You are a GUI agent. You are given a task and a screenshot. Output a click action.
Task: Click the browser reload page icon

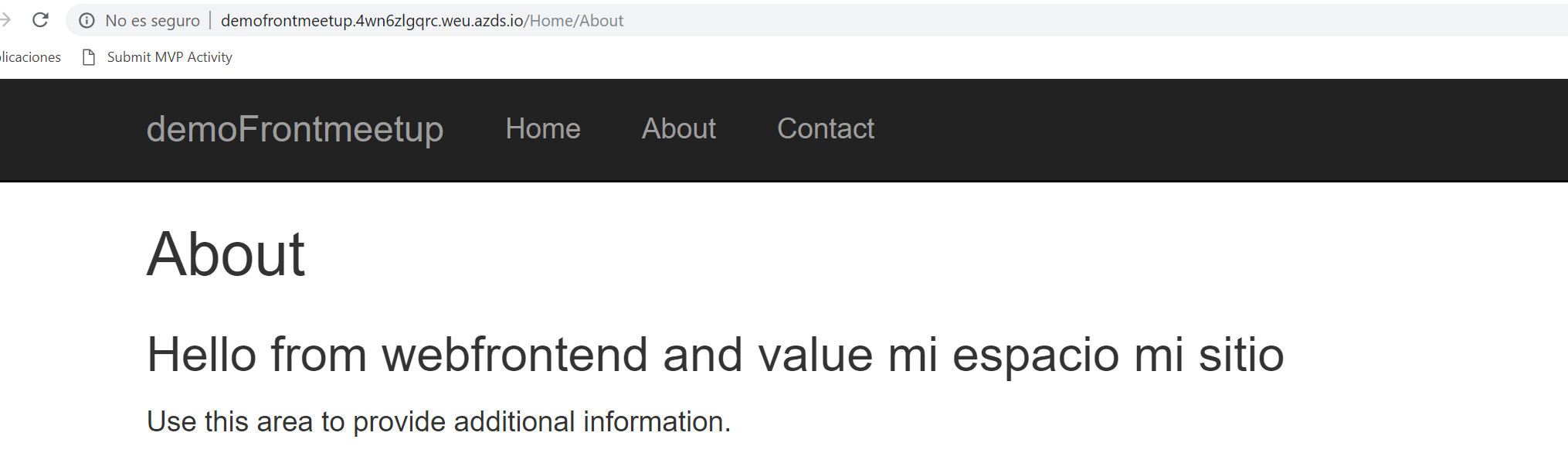[41, 20]
